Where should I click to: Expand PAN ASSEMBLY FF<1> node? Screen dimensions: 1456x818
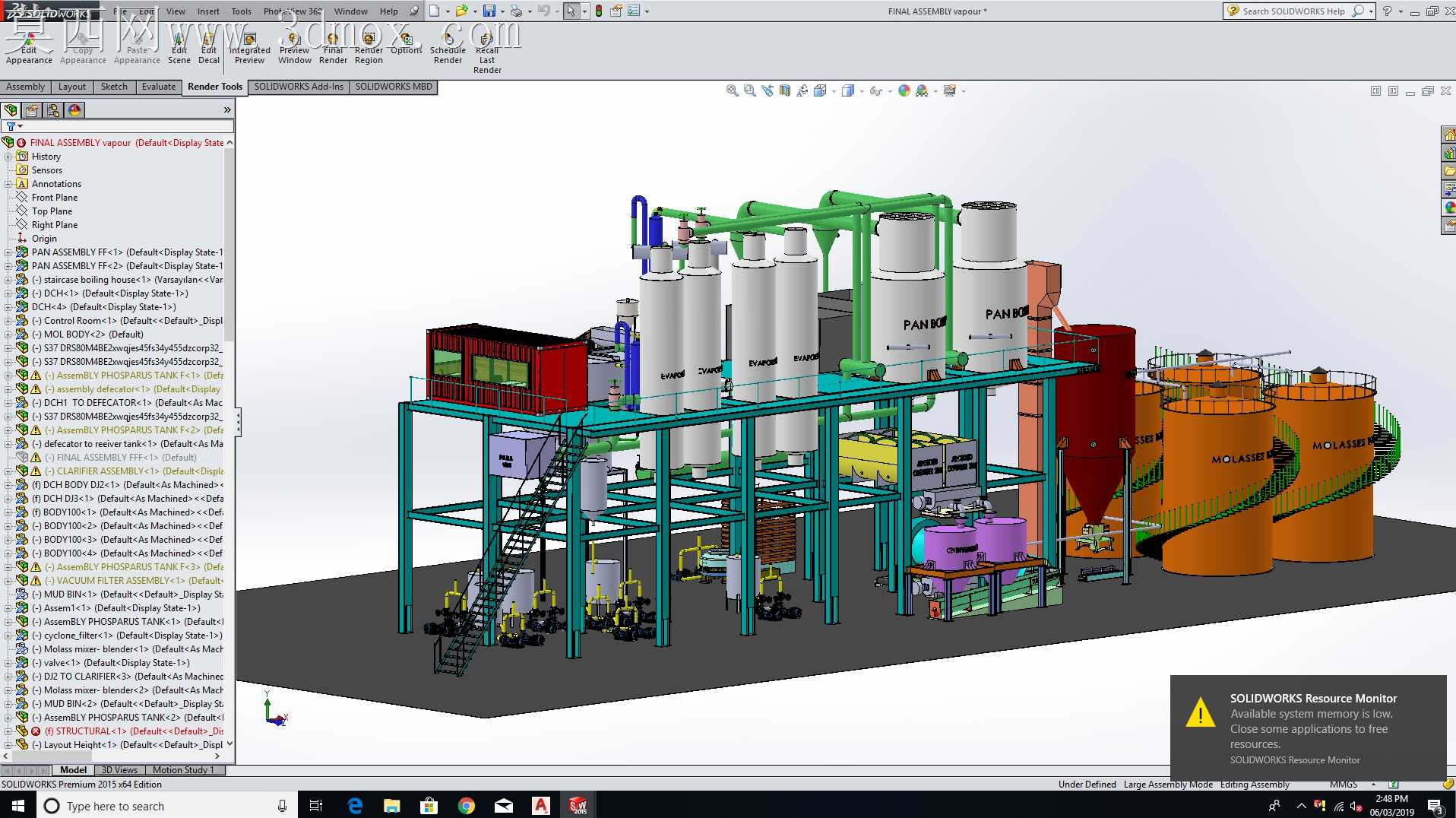tap(8, 252)
